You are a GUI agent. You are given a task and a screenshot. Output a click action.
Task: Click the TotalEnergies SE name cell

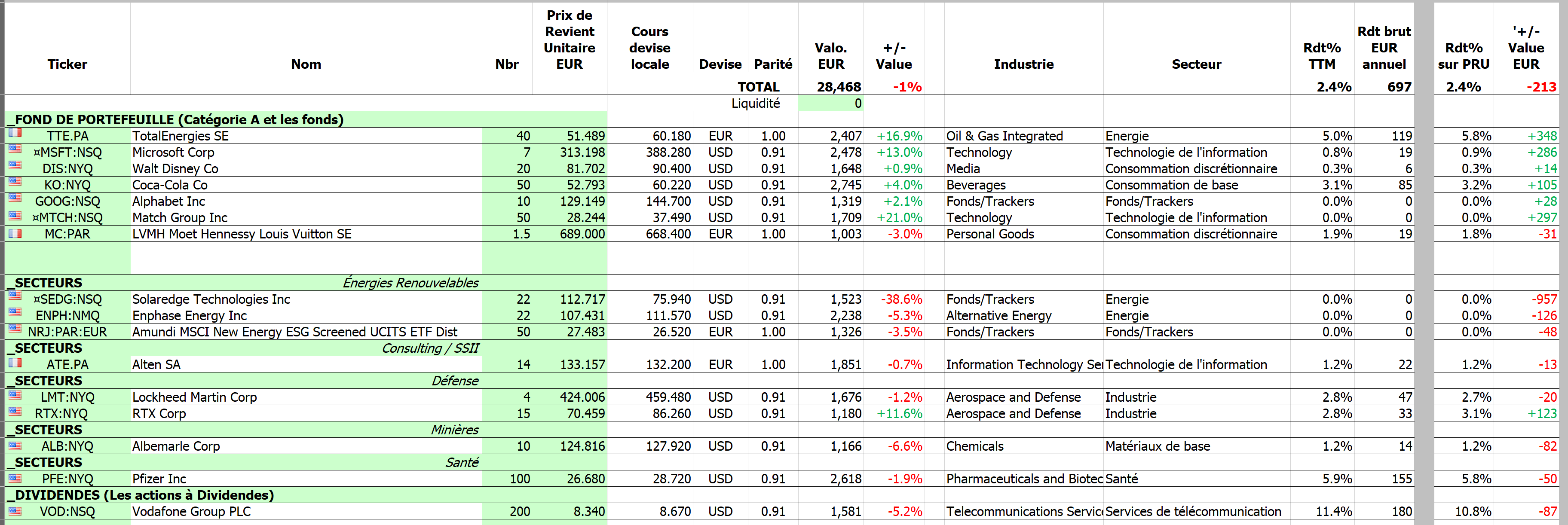point(306,136)
